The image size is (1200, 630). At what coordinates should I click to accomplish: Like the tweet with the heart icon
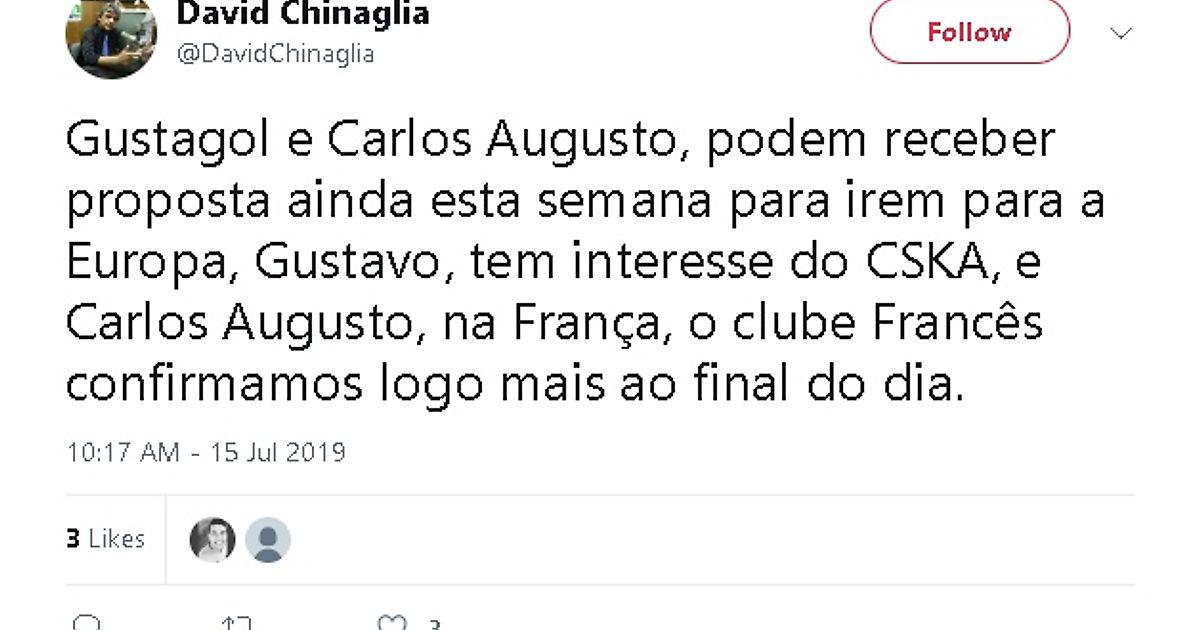pos(392,624)
